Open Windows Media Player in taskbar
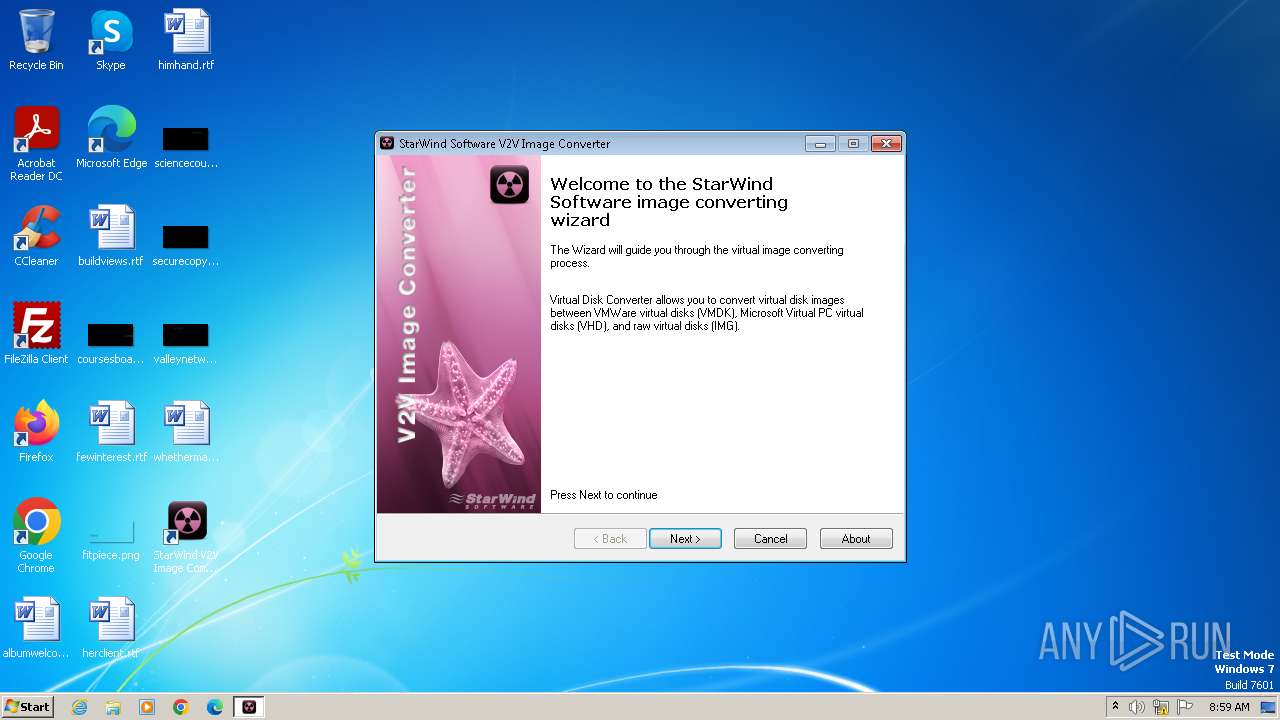Screen dimensions: 1280x720 coord(147,707)
